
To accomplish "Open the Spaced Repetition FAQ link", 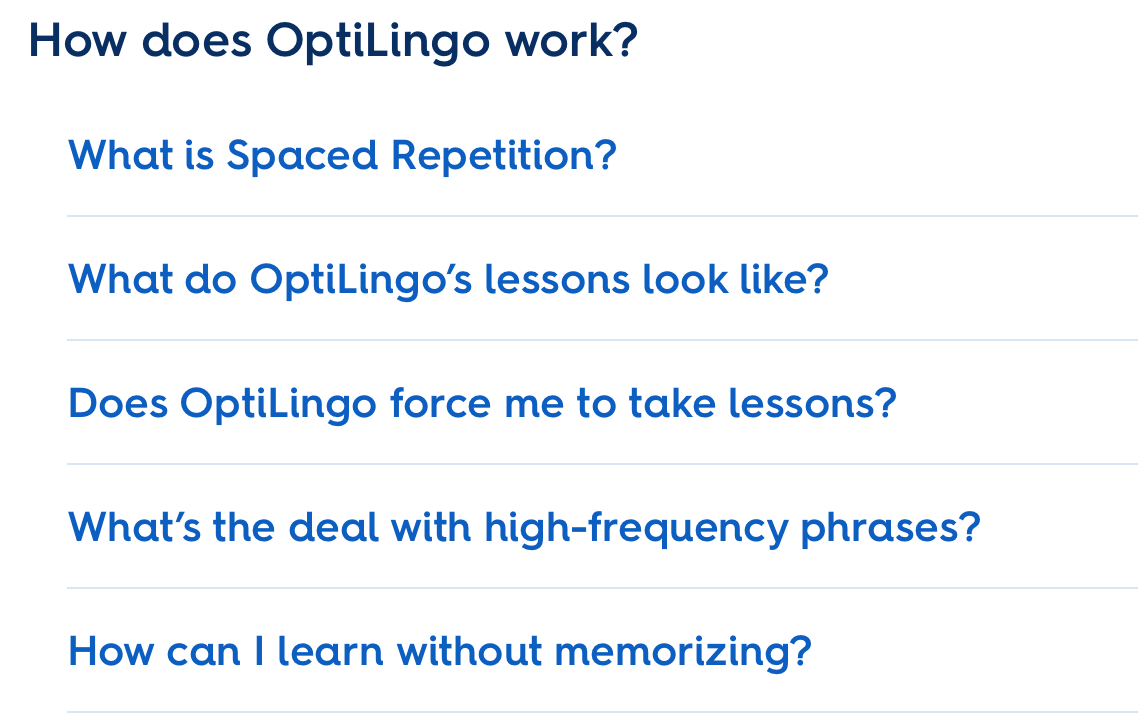I will pos(342,156).
